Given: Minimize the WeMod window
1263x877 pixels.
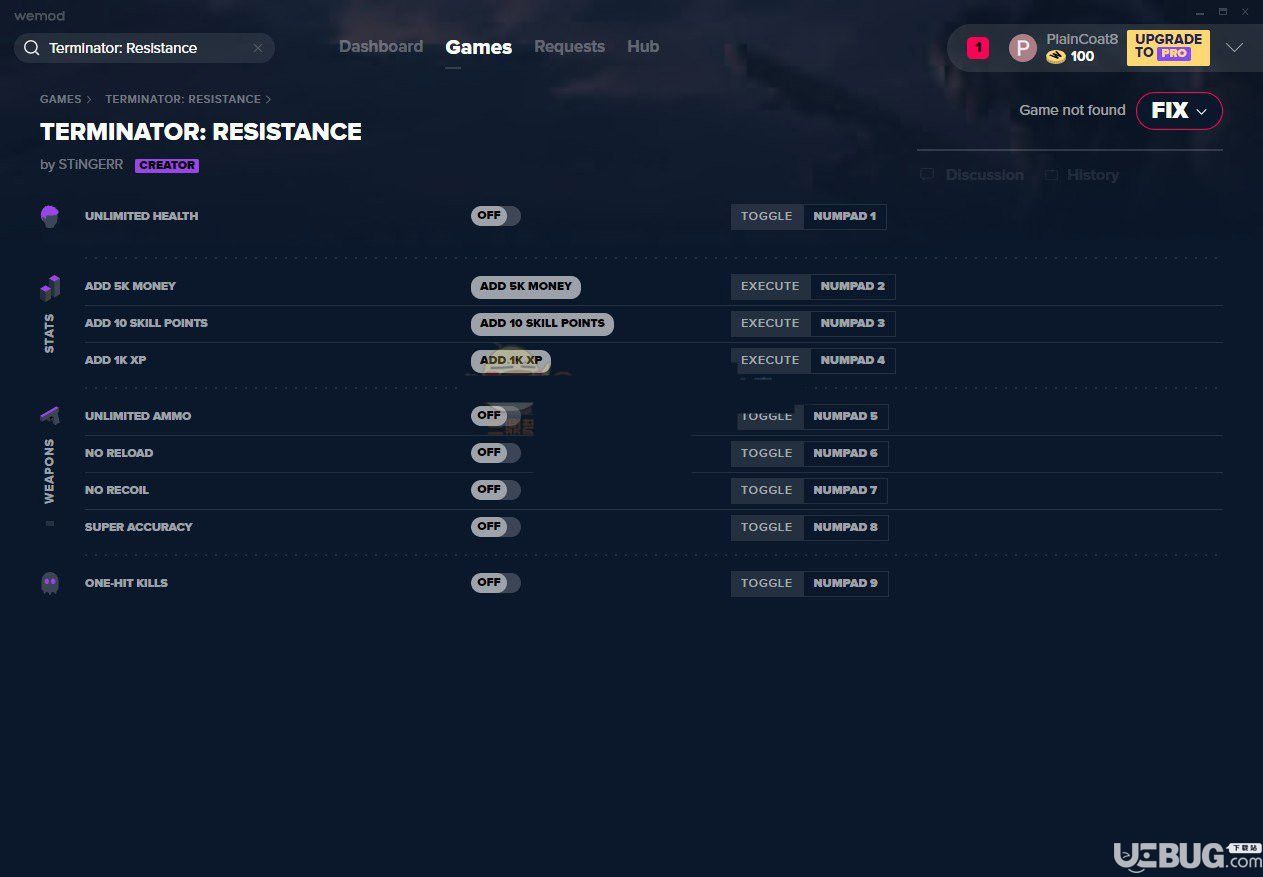Looking at the screenshot, I should coord(1199,12).
